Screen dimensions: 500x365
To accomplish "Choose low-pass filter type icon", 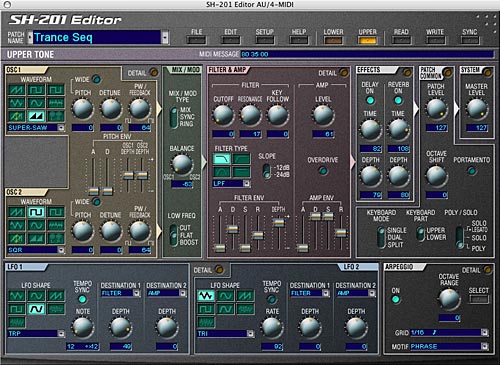I will point(222,159).
